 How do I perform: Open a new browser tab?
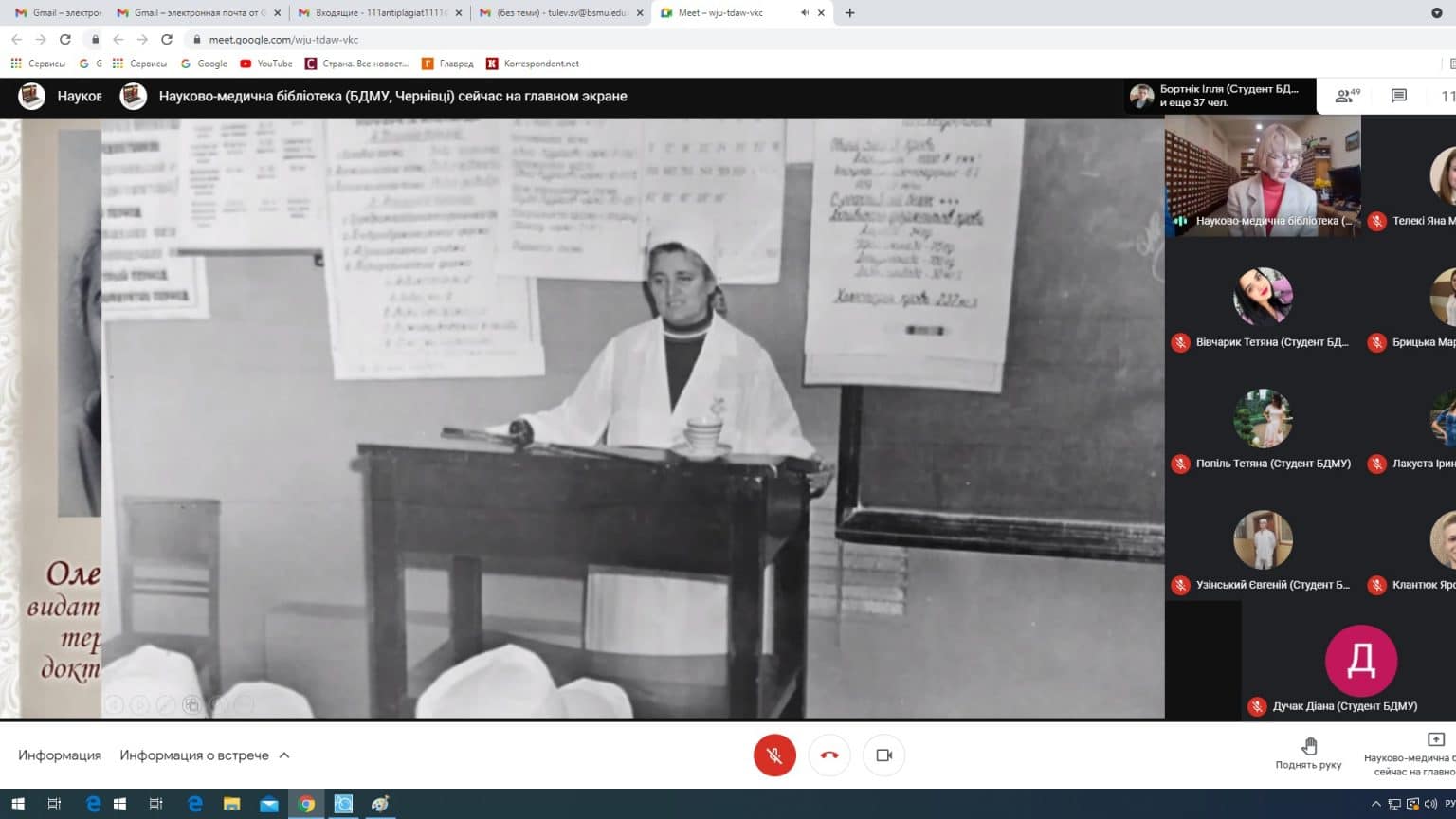(x=849, y=13)
